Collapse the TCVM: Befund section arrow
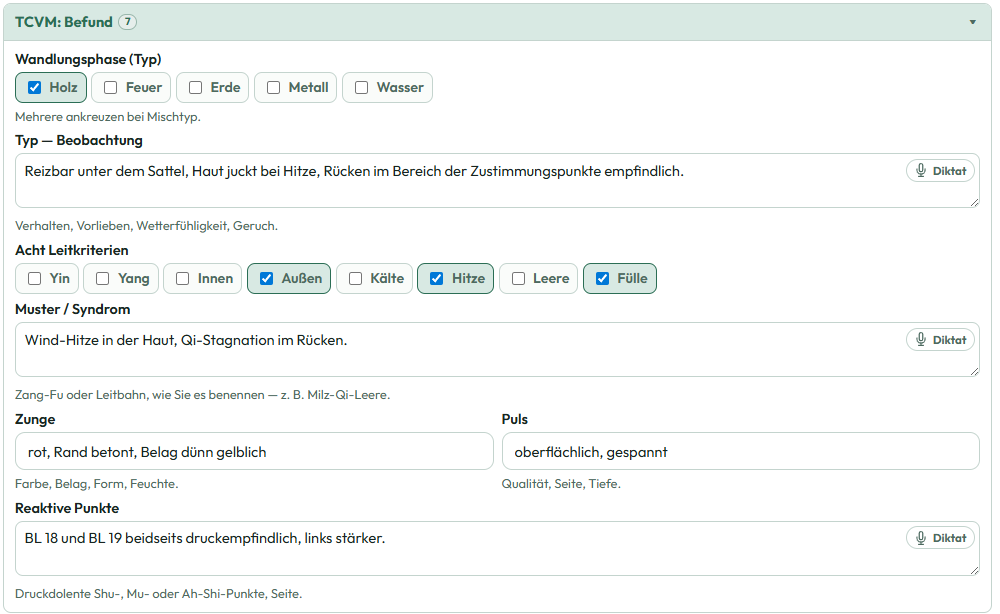 click(x=973, y=22)
